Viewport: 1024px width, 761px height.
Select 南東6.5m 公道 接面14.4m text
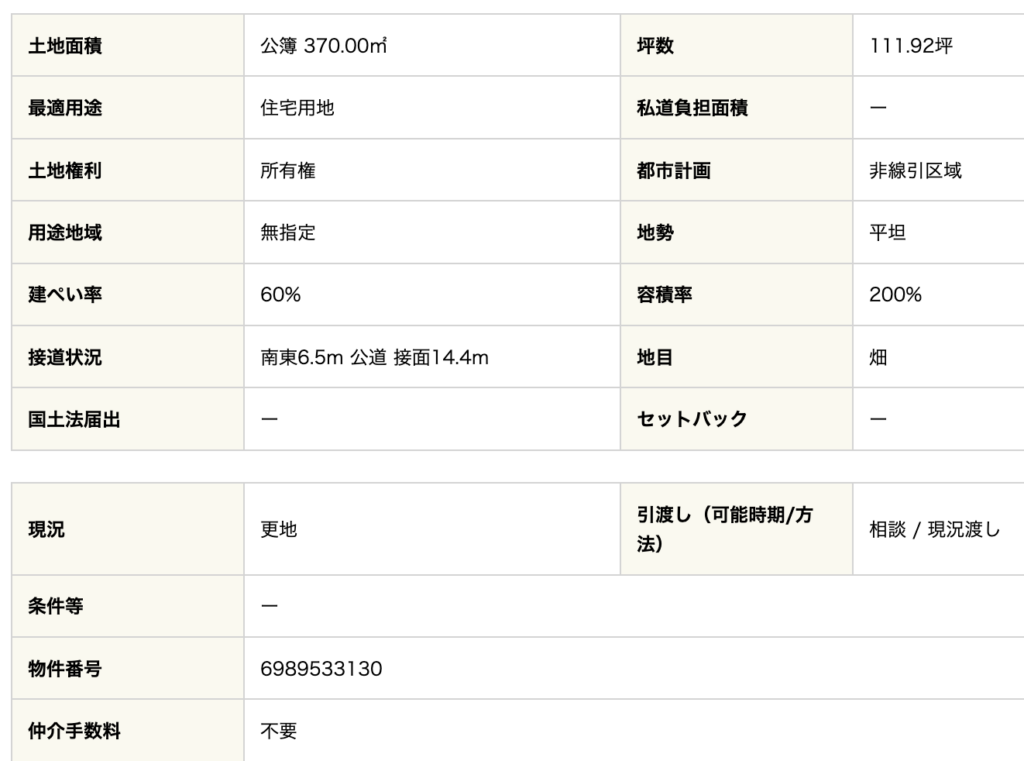(x=374, y=357)
